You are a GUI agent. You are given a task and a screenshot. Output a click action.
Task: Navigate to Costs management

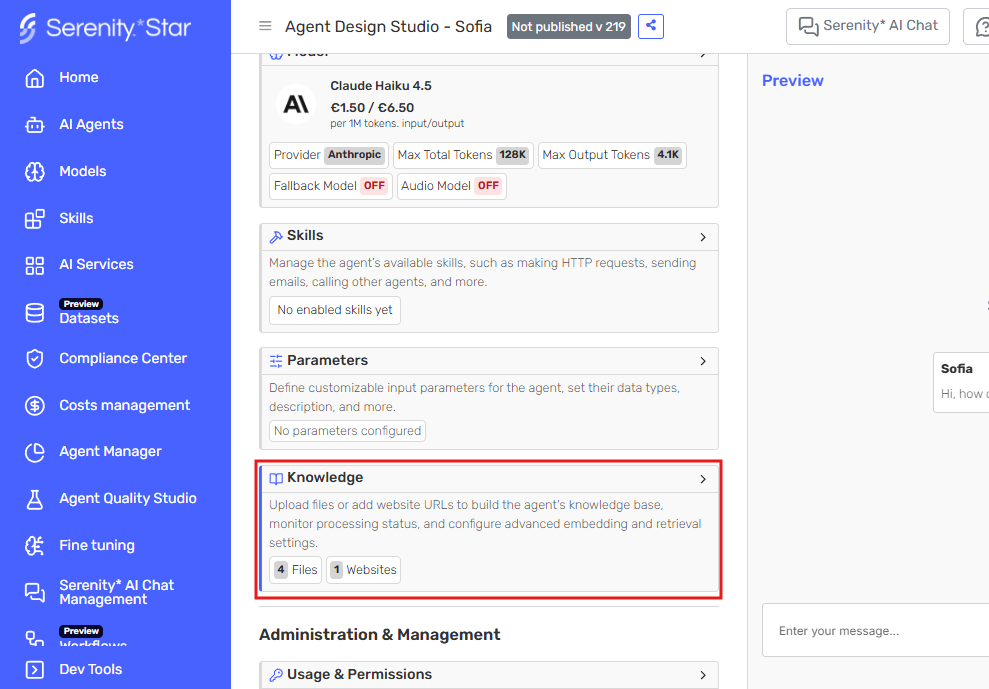pyautogui.click(x=124, y=405)
